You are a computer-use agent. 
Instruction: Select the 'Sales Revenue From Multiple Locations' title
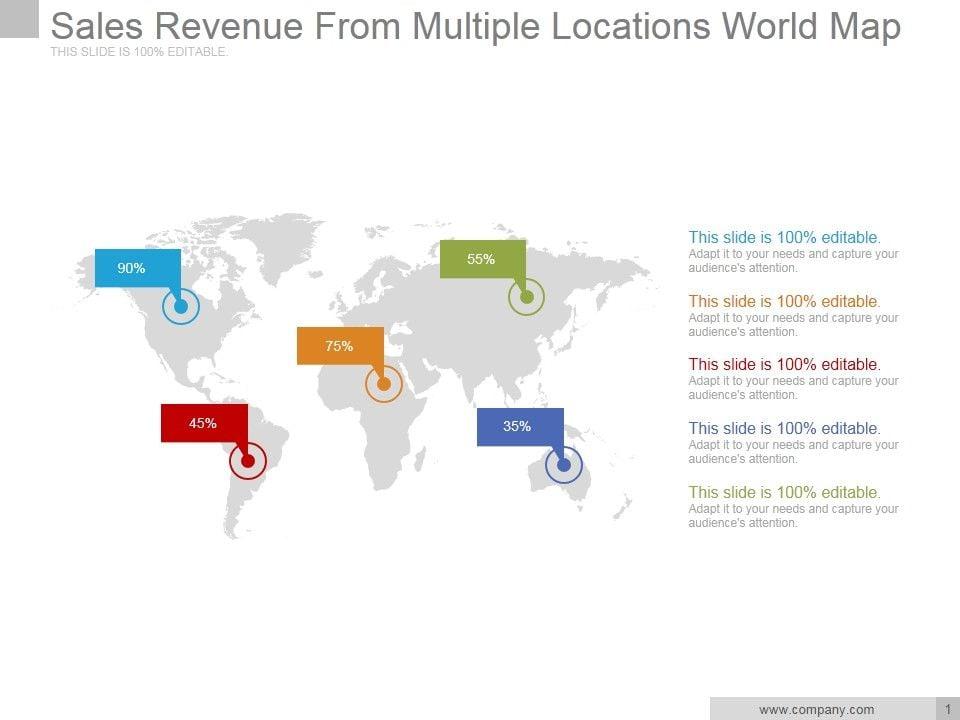point(475,26)
